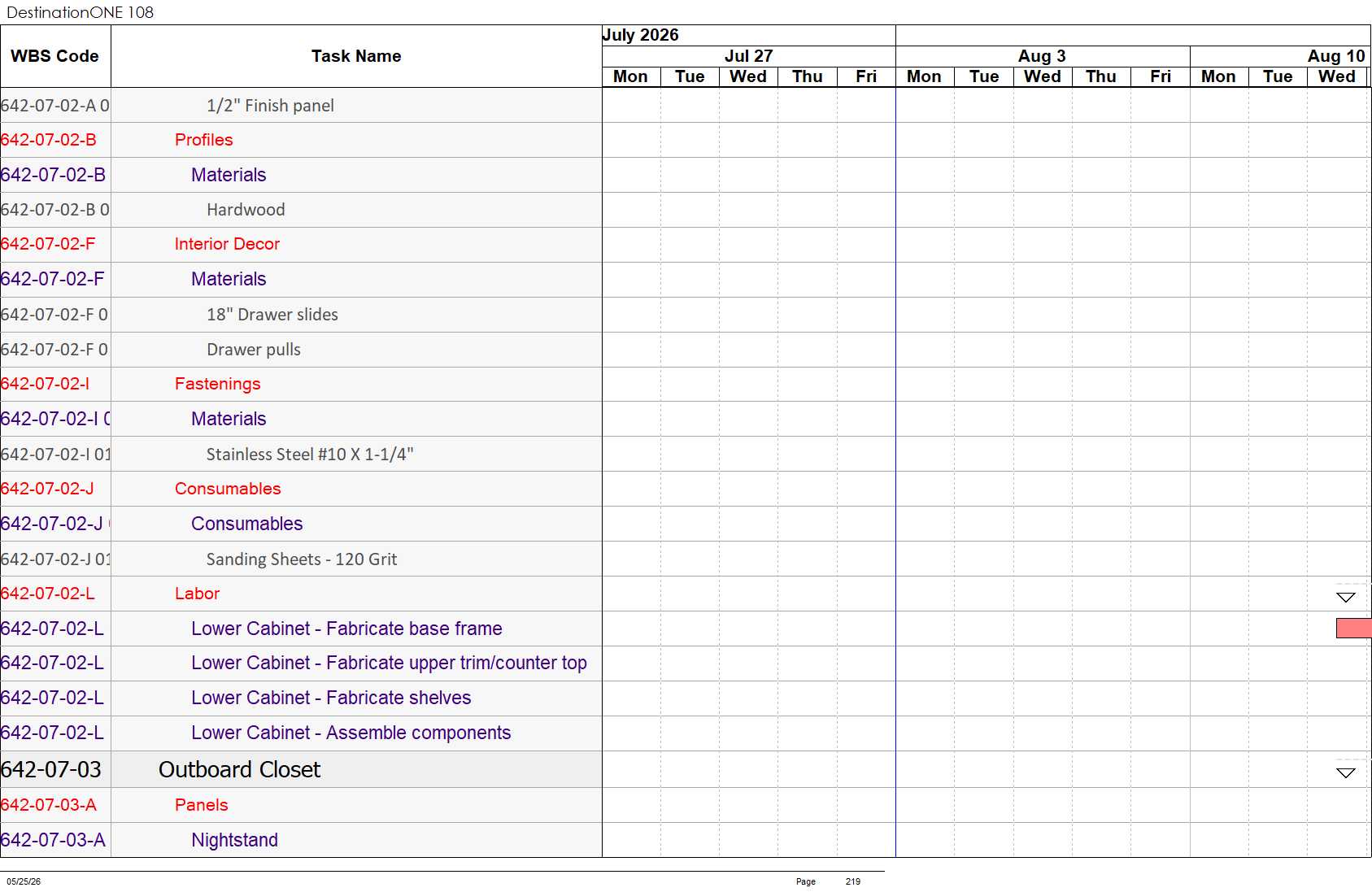This screenshot has height=892, width=1372.
Task: Select the Jul 27 week header
Action: pyautogui.click(x=748, y=56)
